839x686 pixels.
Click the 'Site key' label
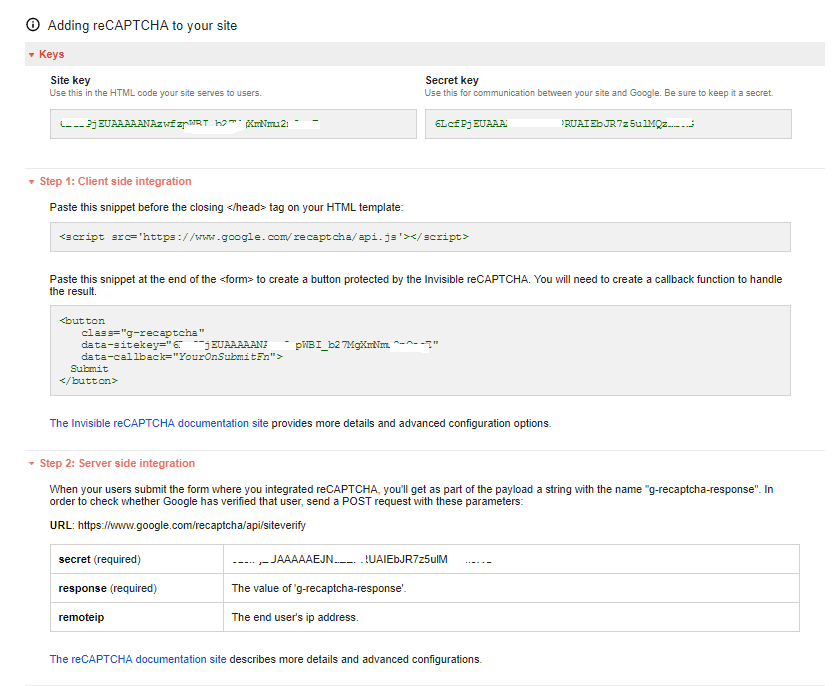70,80
